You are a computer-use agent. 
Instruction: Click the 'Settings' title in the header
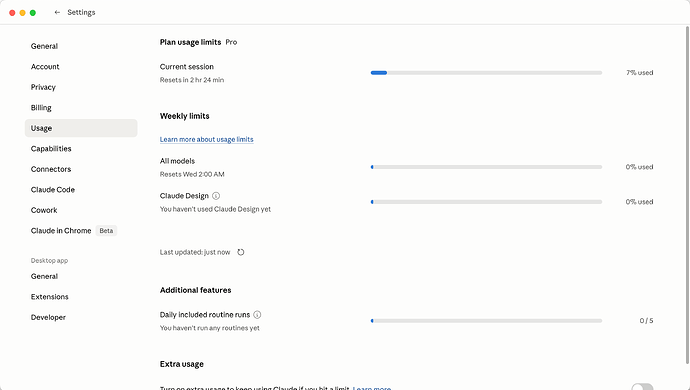[81, 12]
